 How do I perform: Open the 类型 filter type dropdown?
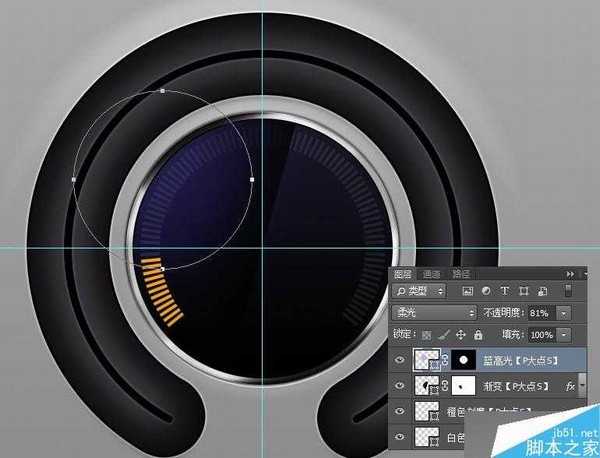(420, 291)
